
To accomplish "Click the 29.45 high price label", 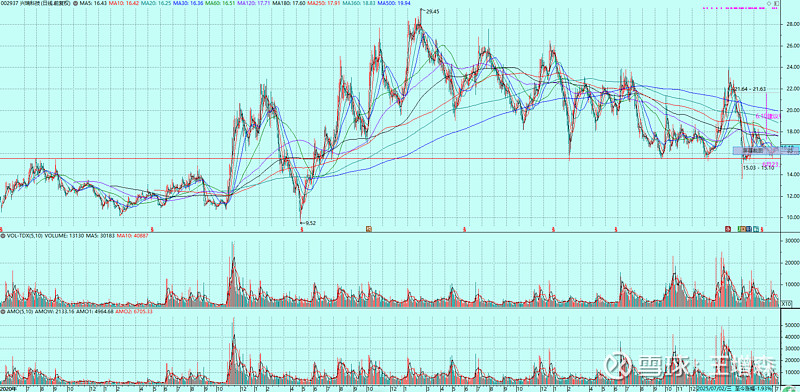I will tap(432, 11).
